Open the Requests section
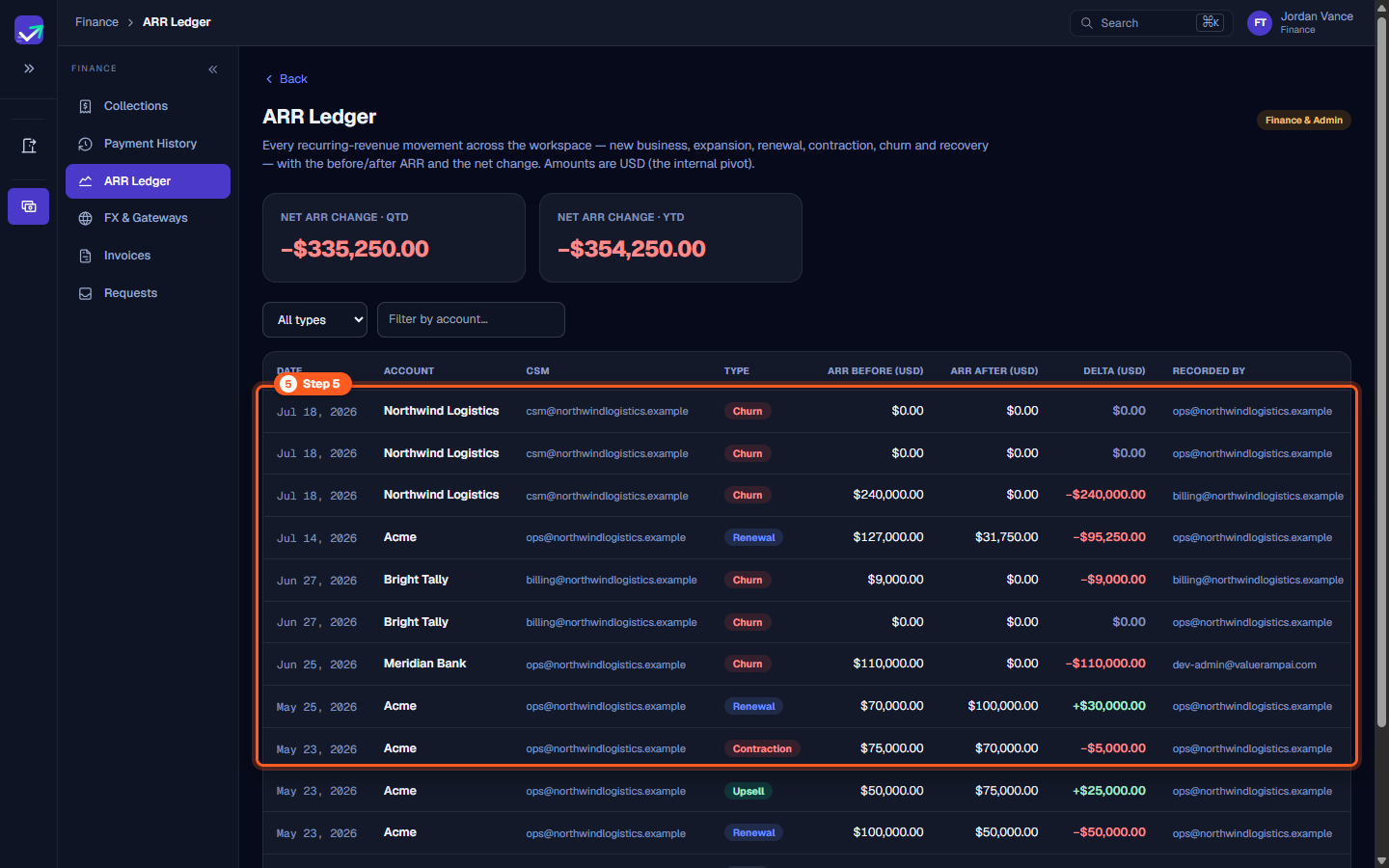This screenshot has width=1389, height=868. coord(148,293)
